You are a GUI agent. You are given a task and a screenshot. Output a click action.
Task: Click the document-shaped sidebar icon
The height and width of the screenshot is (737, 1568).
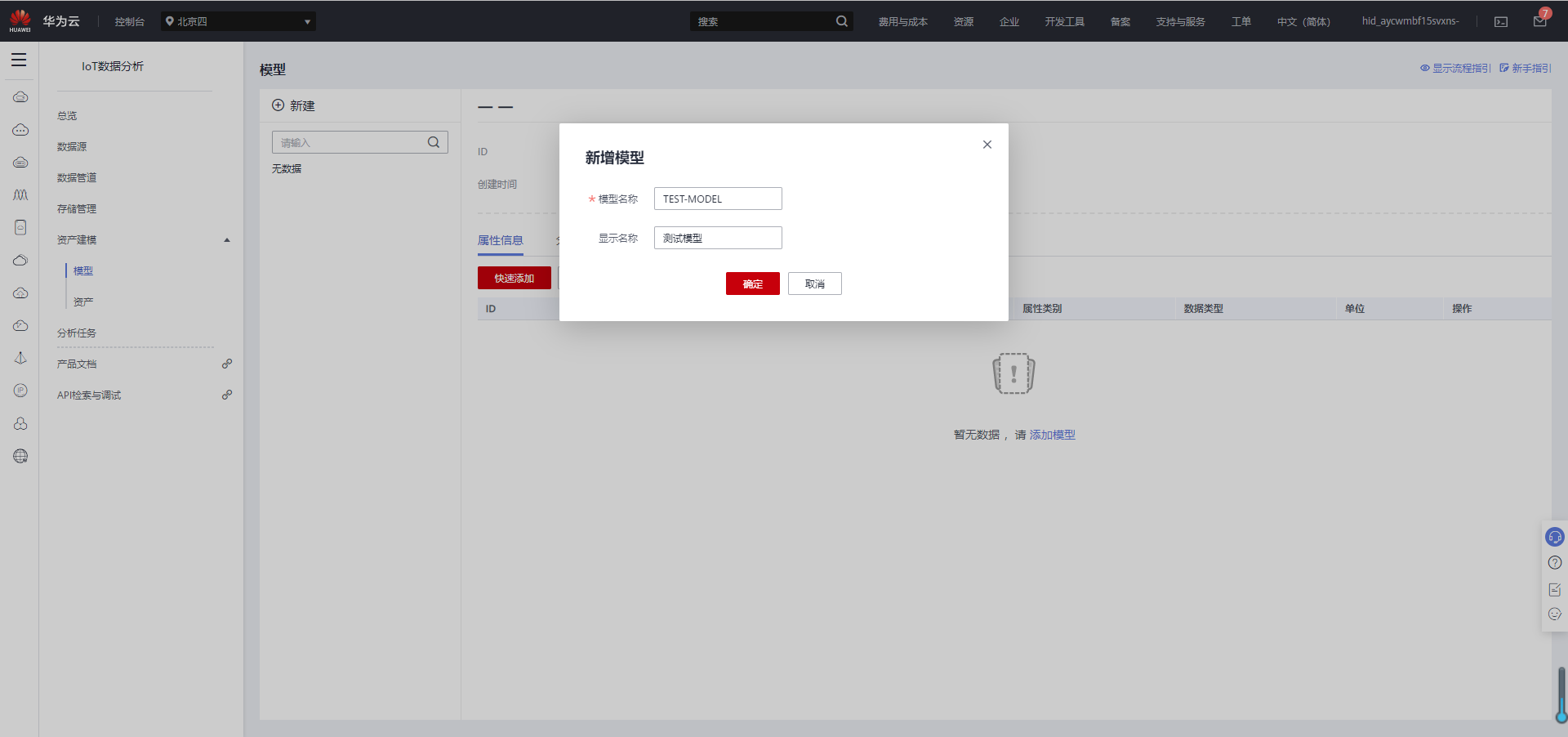coord(20,227)
